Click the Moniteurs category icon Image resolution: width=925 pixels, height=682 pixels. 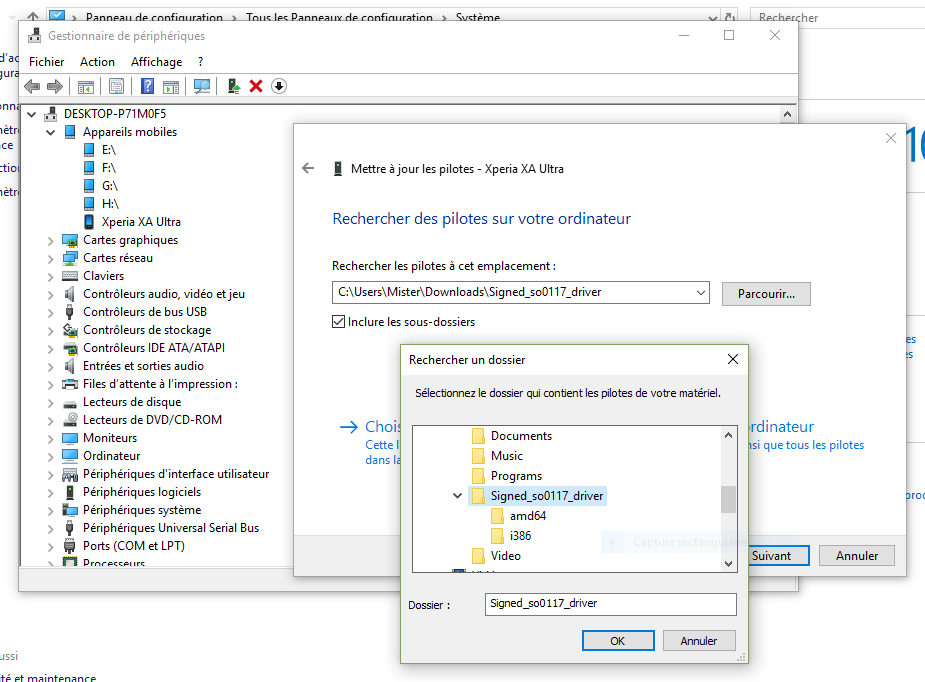(70, 438)
